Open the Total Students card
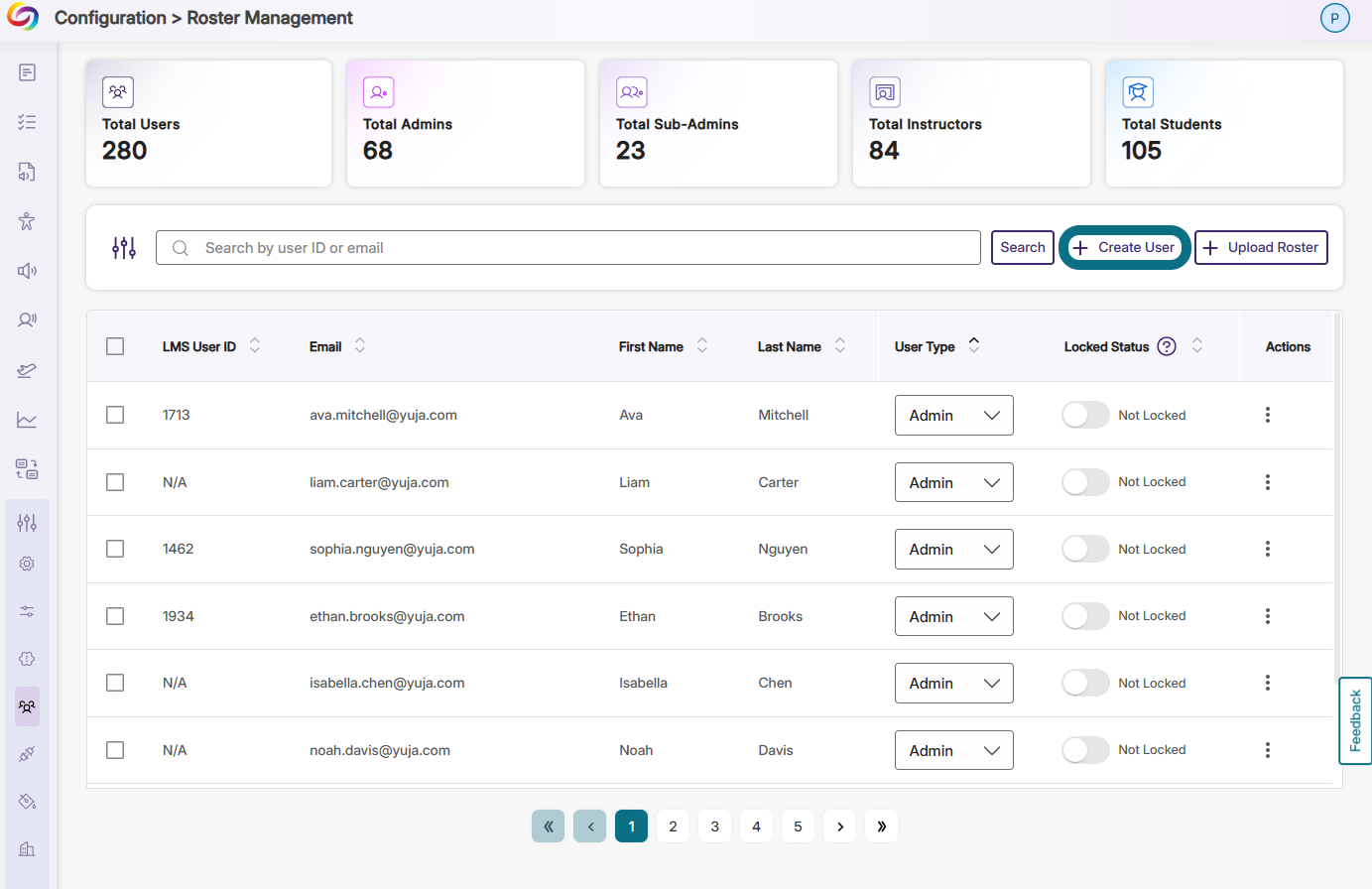This screenshot has height=889, width=1372. [x=1224, y=123]
